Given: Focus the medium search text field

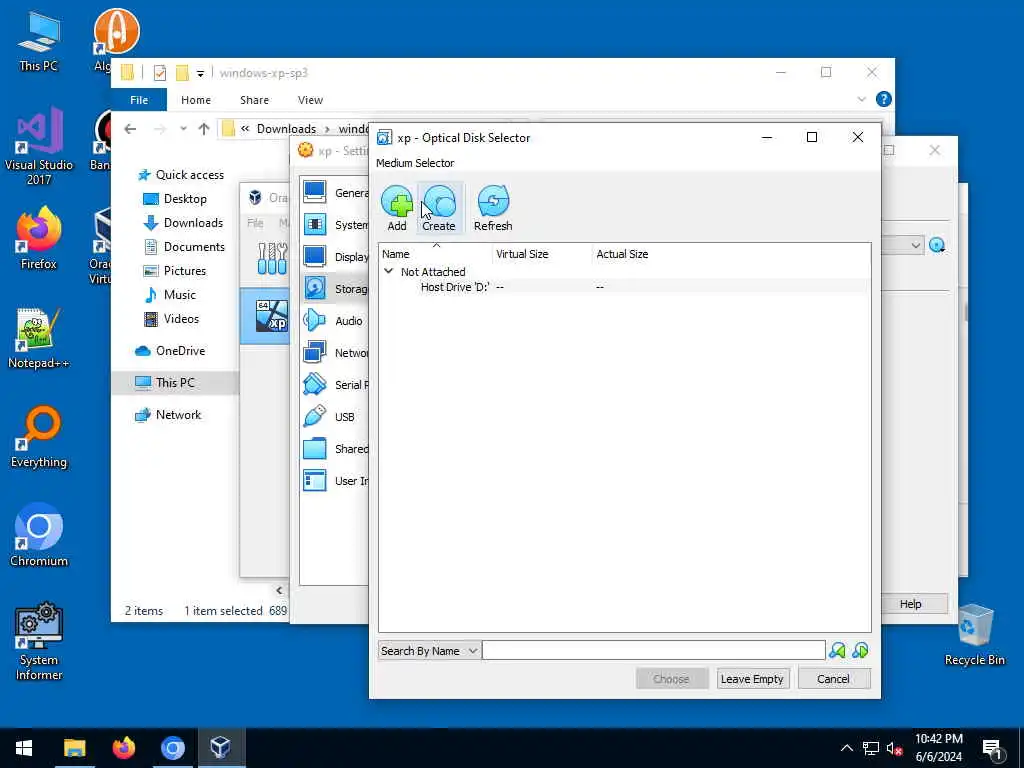Looking at the screenshot, I should coord(654,650).
